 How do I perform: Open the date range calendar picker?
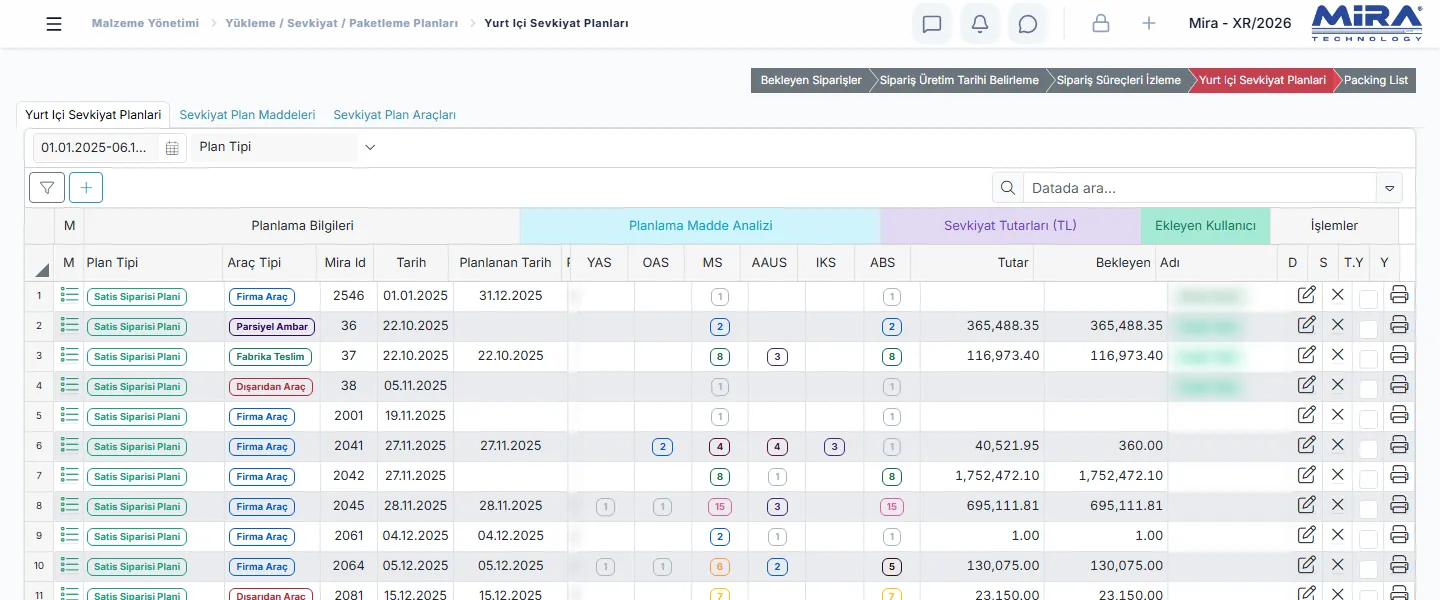(x=172, y=148)
